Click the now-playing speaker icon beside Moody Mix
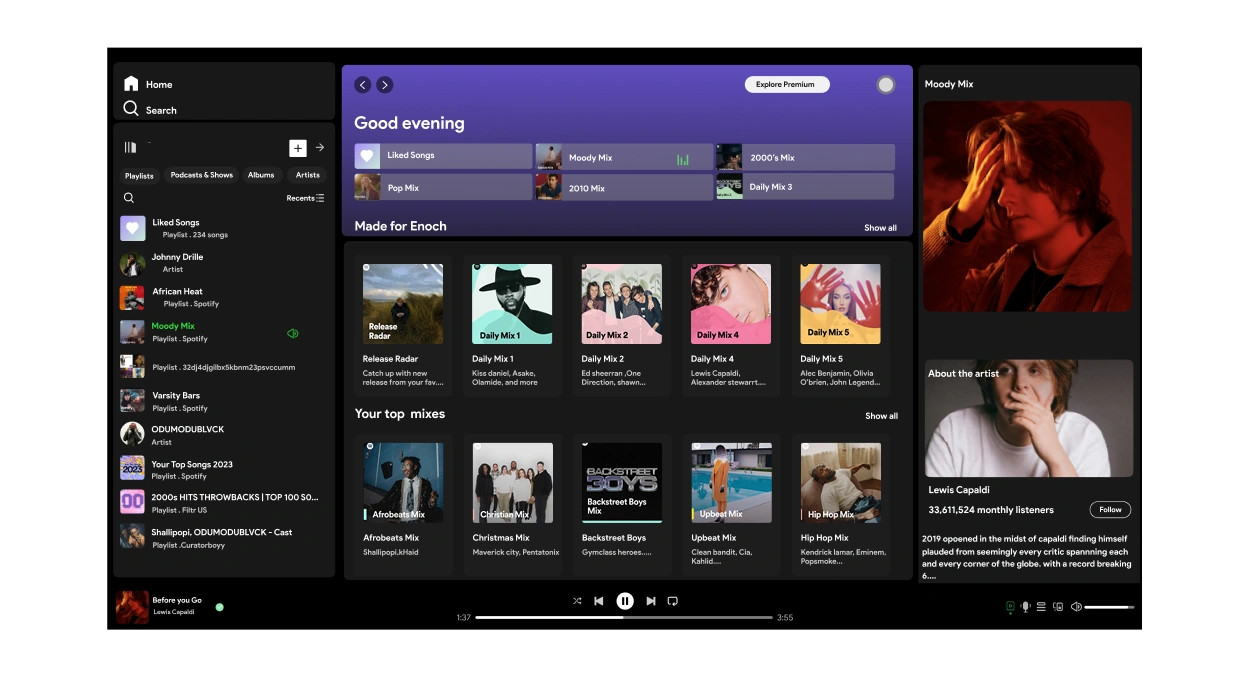This screenshot has height=677, width=1250. [x=293, y=333]
